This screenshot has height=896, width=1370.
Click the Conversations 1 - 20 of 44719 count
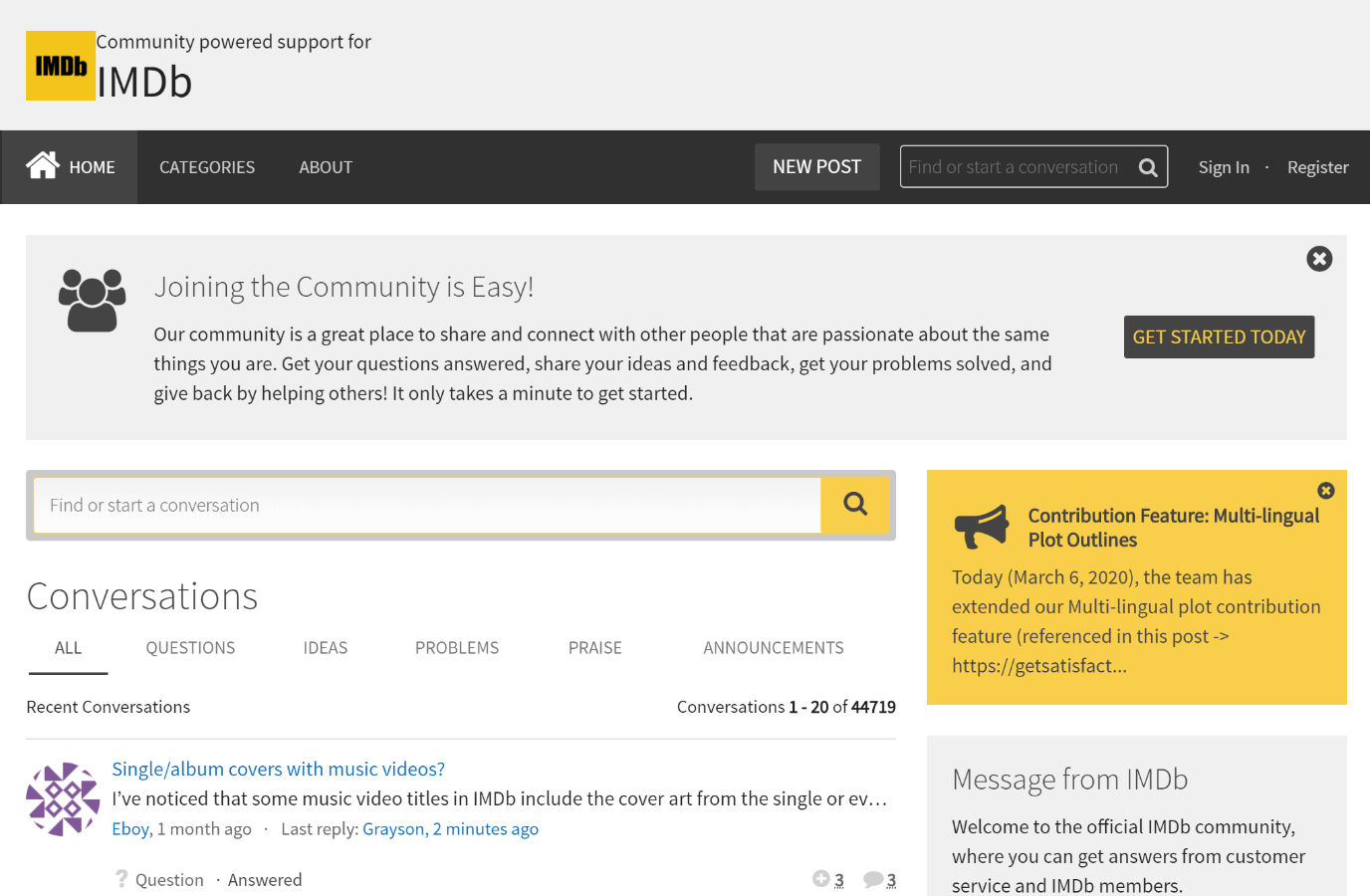coord(787,707)
